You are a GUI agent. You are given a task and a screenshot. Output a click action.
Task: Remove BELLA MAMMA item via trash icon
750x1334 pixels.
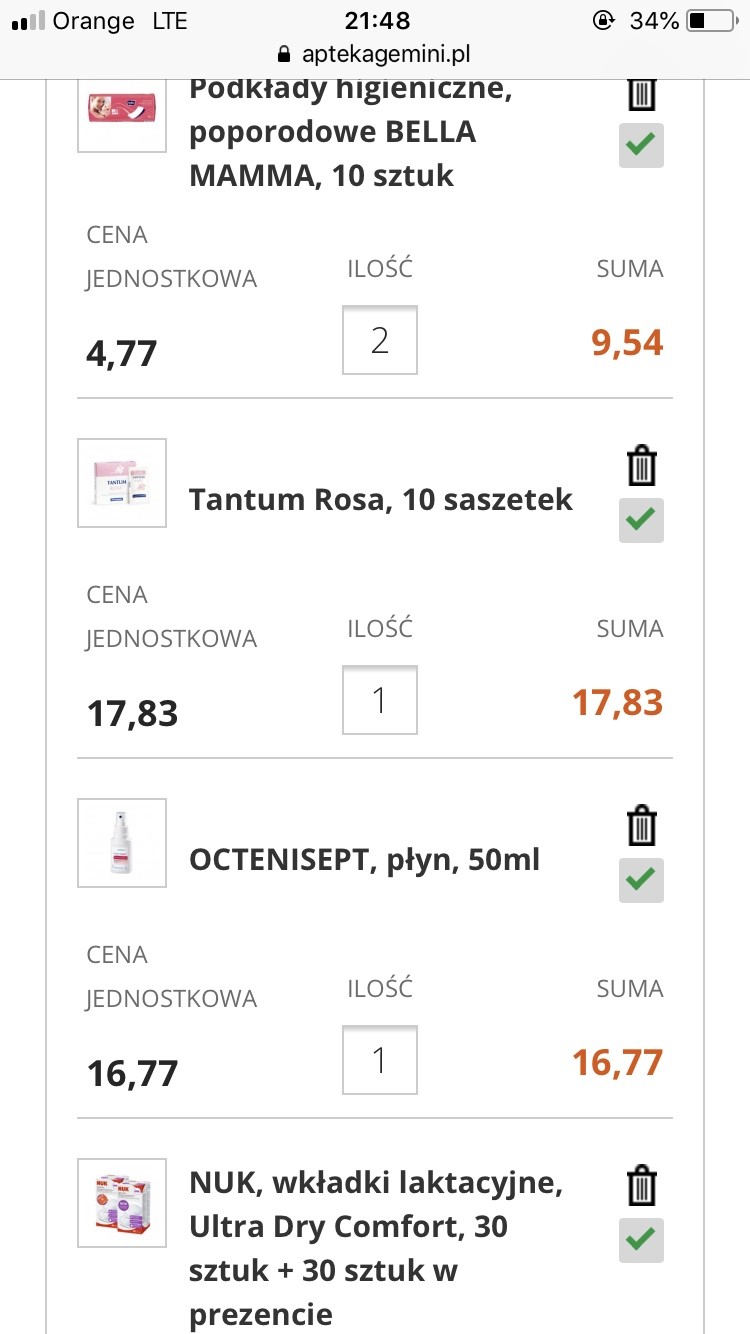pyautogui.click(x=641, y=93)
